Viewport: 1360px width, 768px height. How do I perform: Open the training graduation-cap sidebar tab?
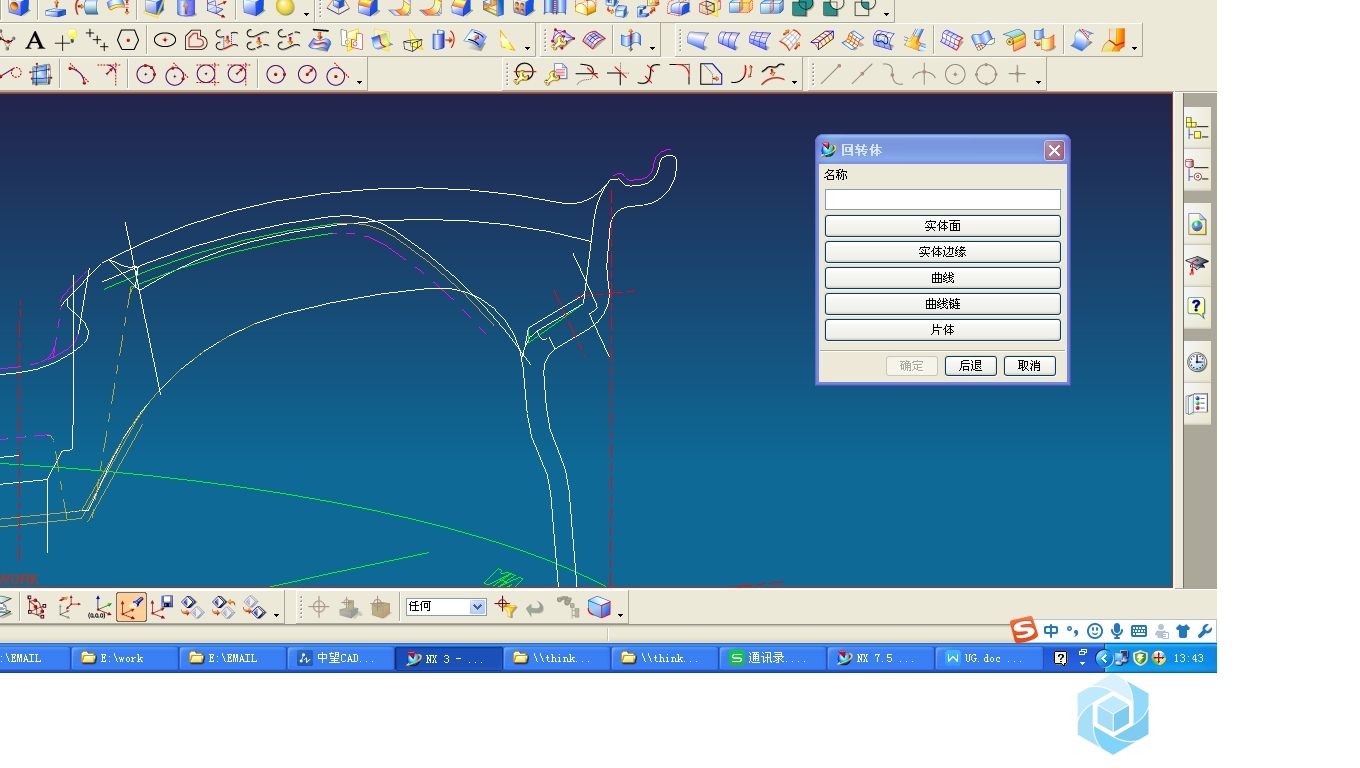point(1197,266)
